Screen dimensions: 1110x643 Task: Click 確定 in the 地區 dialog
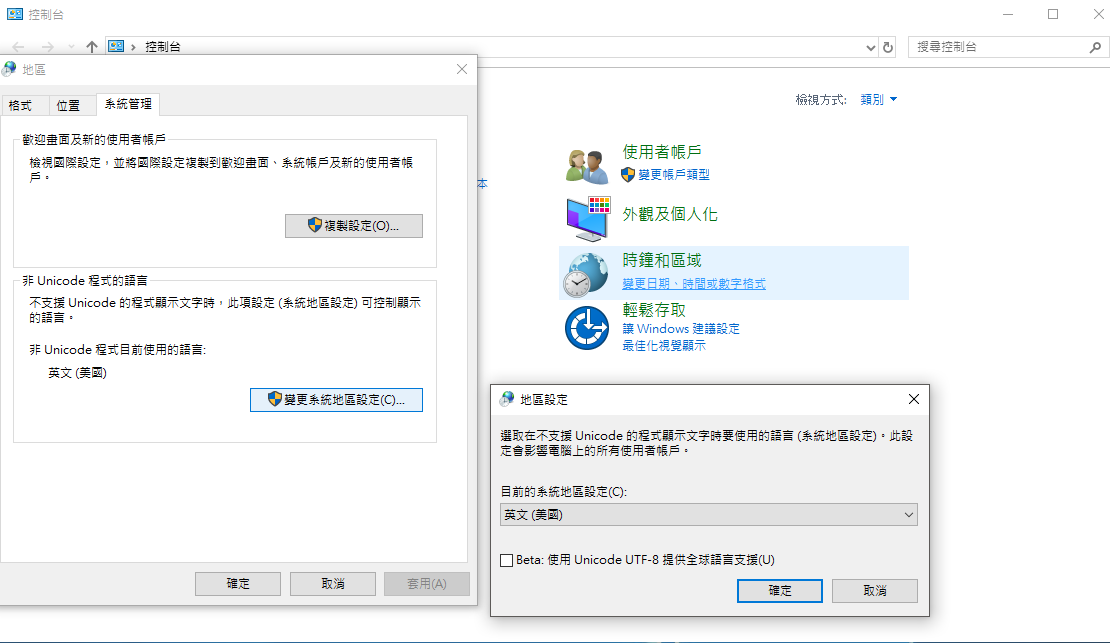point(238,584)
